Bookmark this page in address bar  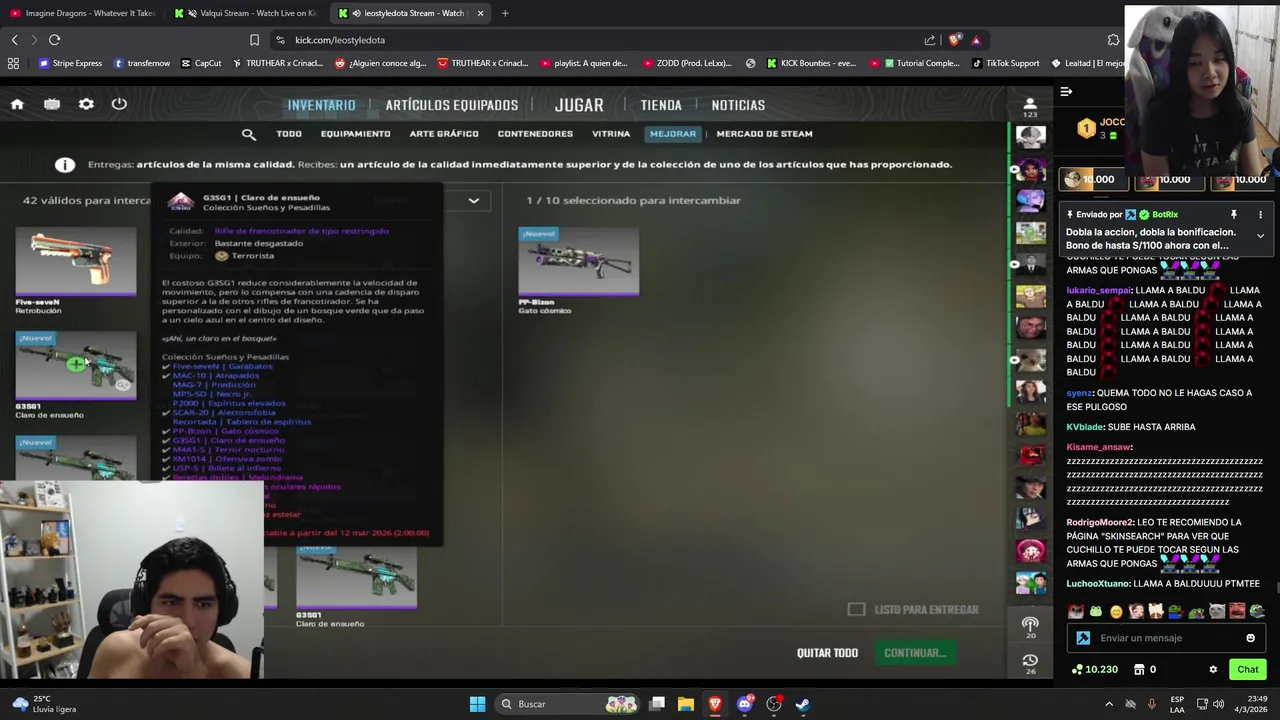(x=254, y=40)
